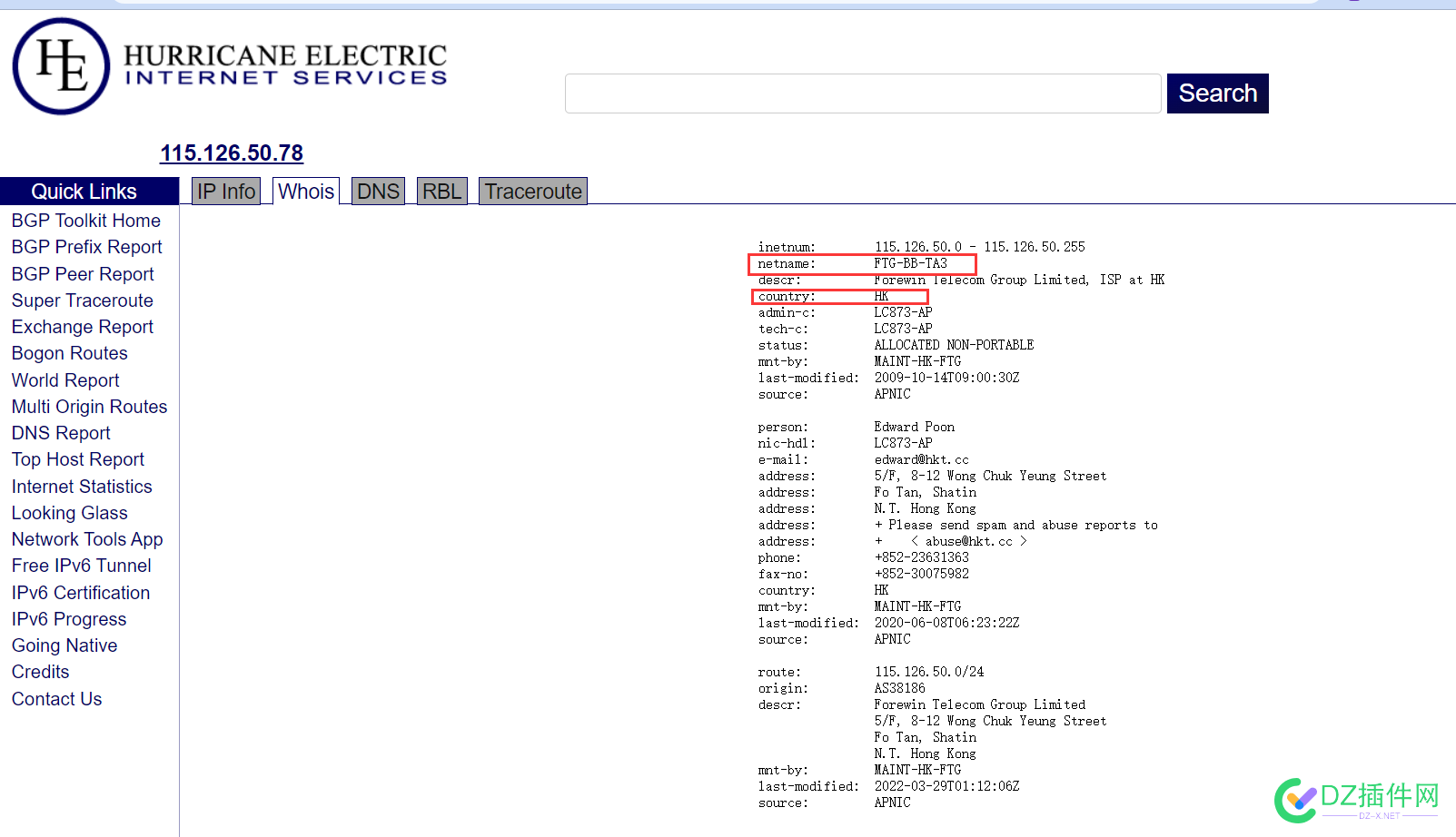Switch to the RBL tab
The image size is (1456, 837).
(441, 192)
